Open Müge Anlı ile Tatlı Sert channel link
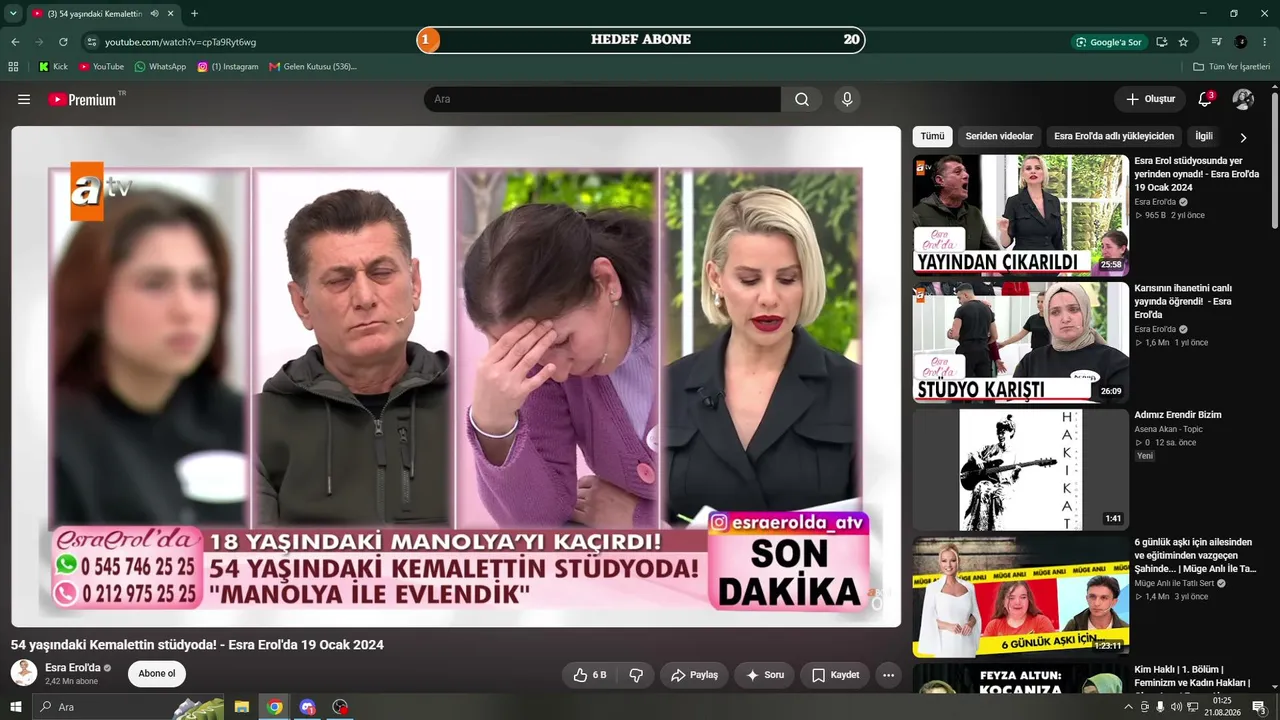This screenshot has height=720, width=1280. pos(1174,583)
